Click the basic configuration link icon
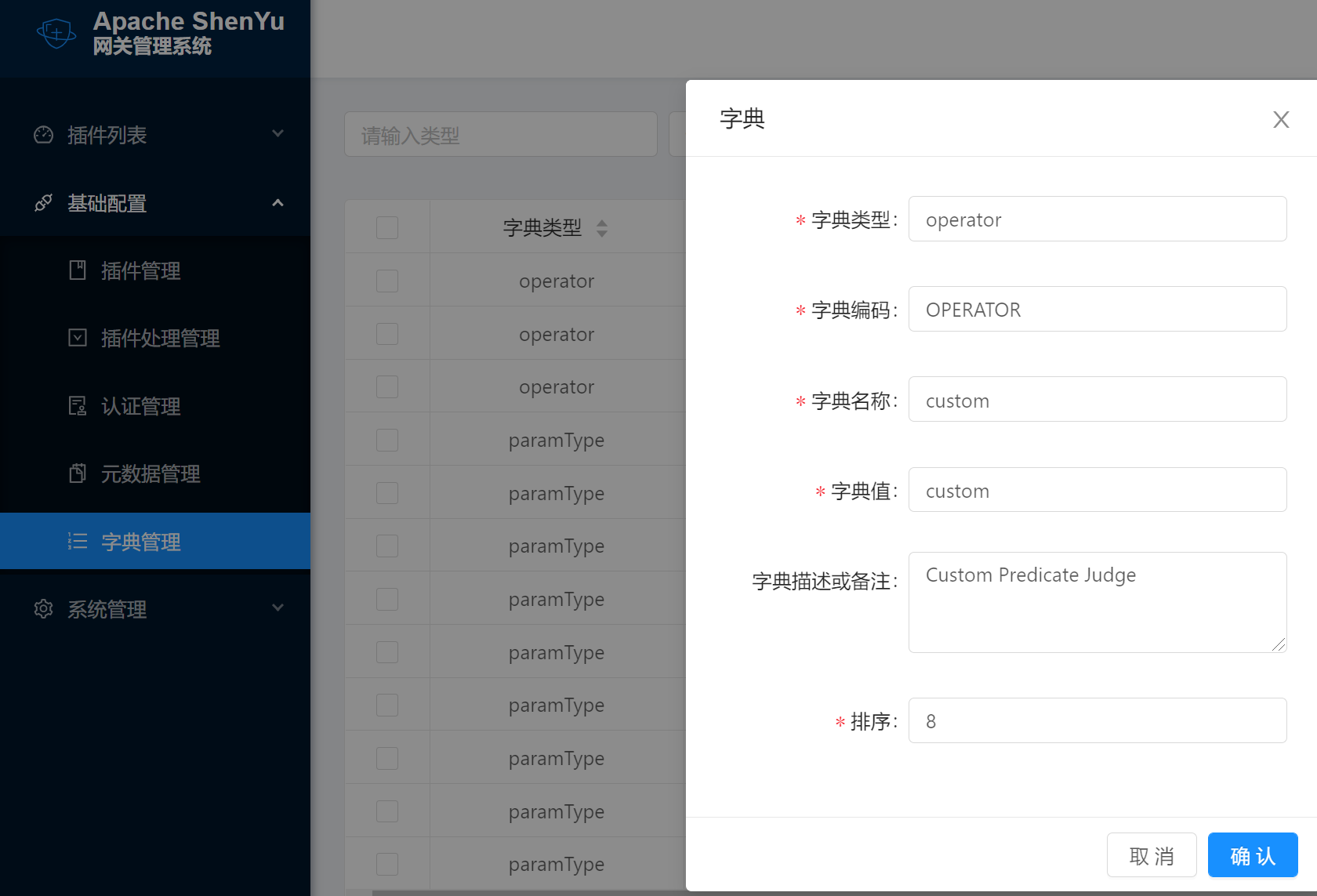 pos(43,203)
